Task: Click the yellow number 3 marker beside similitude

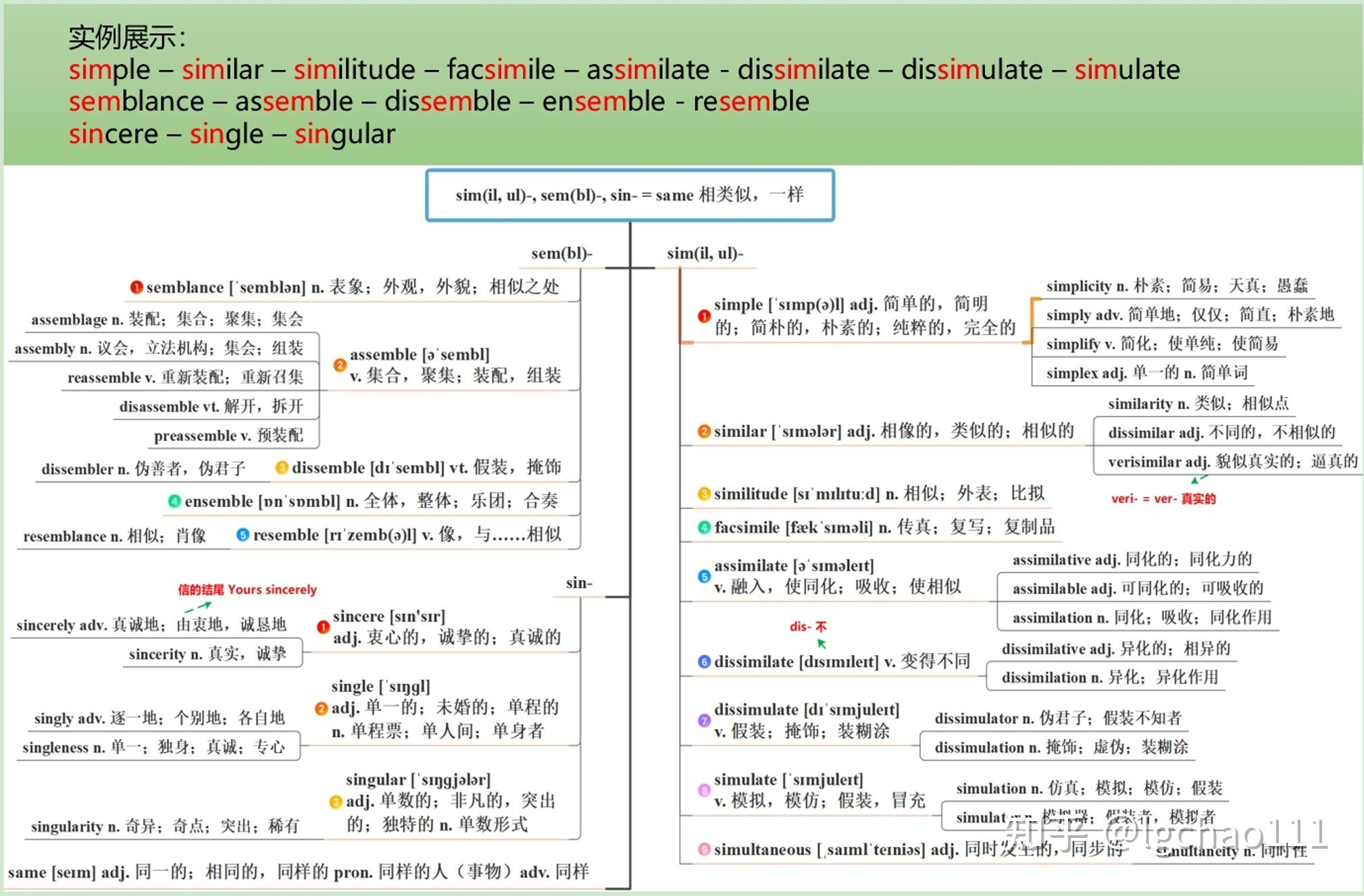Action: tap(704, 494)
